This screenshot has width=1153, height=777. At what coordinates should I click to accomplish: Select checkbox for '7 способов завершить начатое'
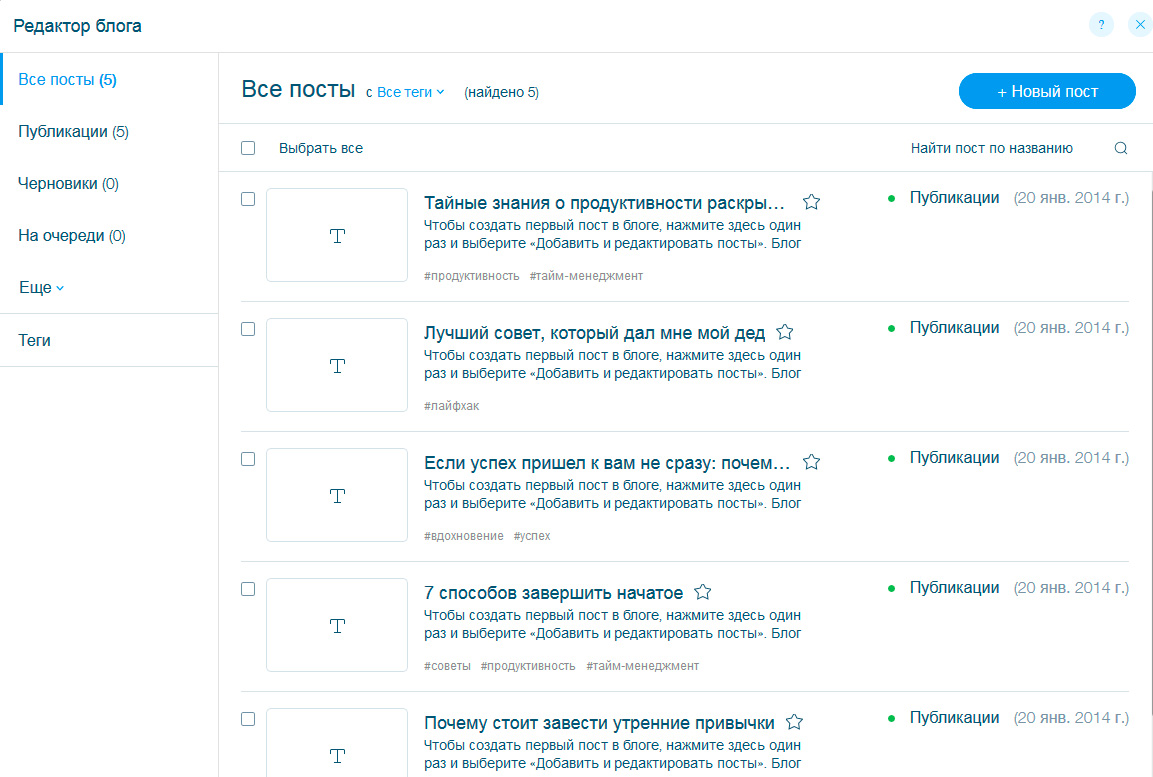click(248, 589)
